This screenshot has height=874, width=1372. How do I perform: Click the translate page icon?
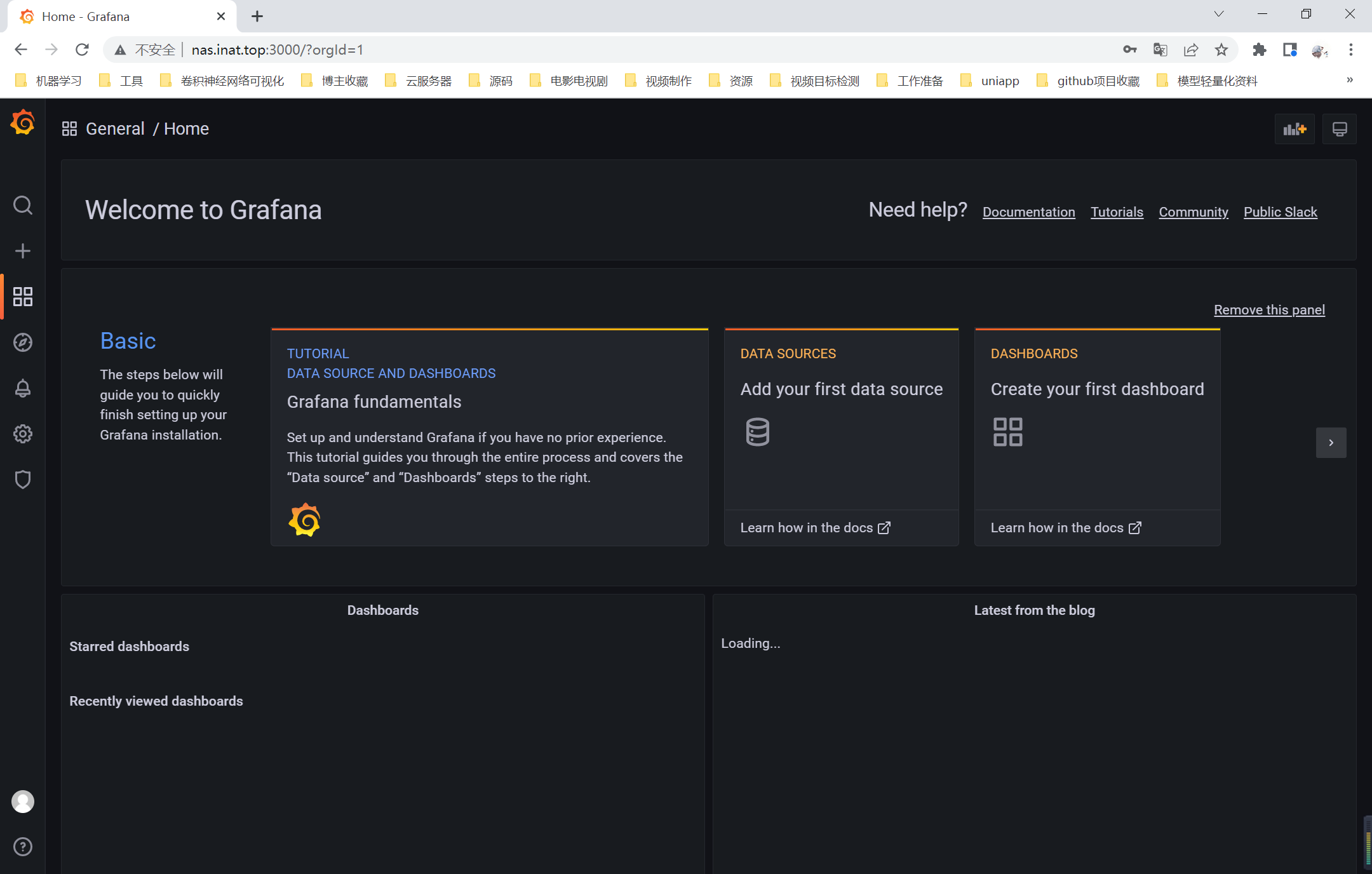1160,50
